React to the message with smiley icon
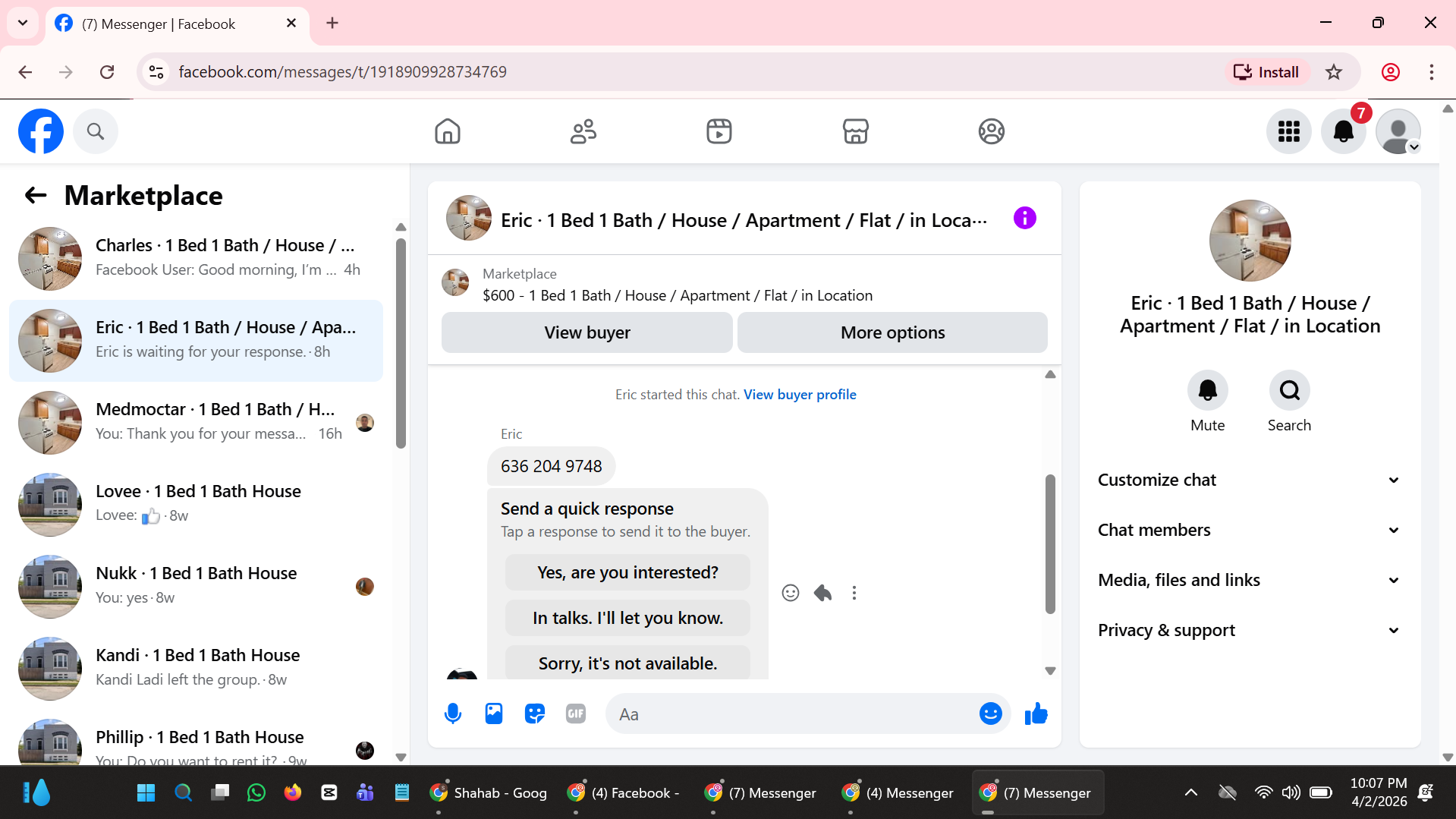 (x=791, y=593)
